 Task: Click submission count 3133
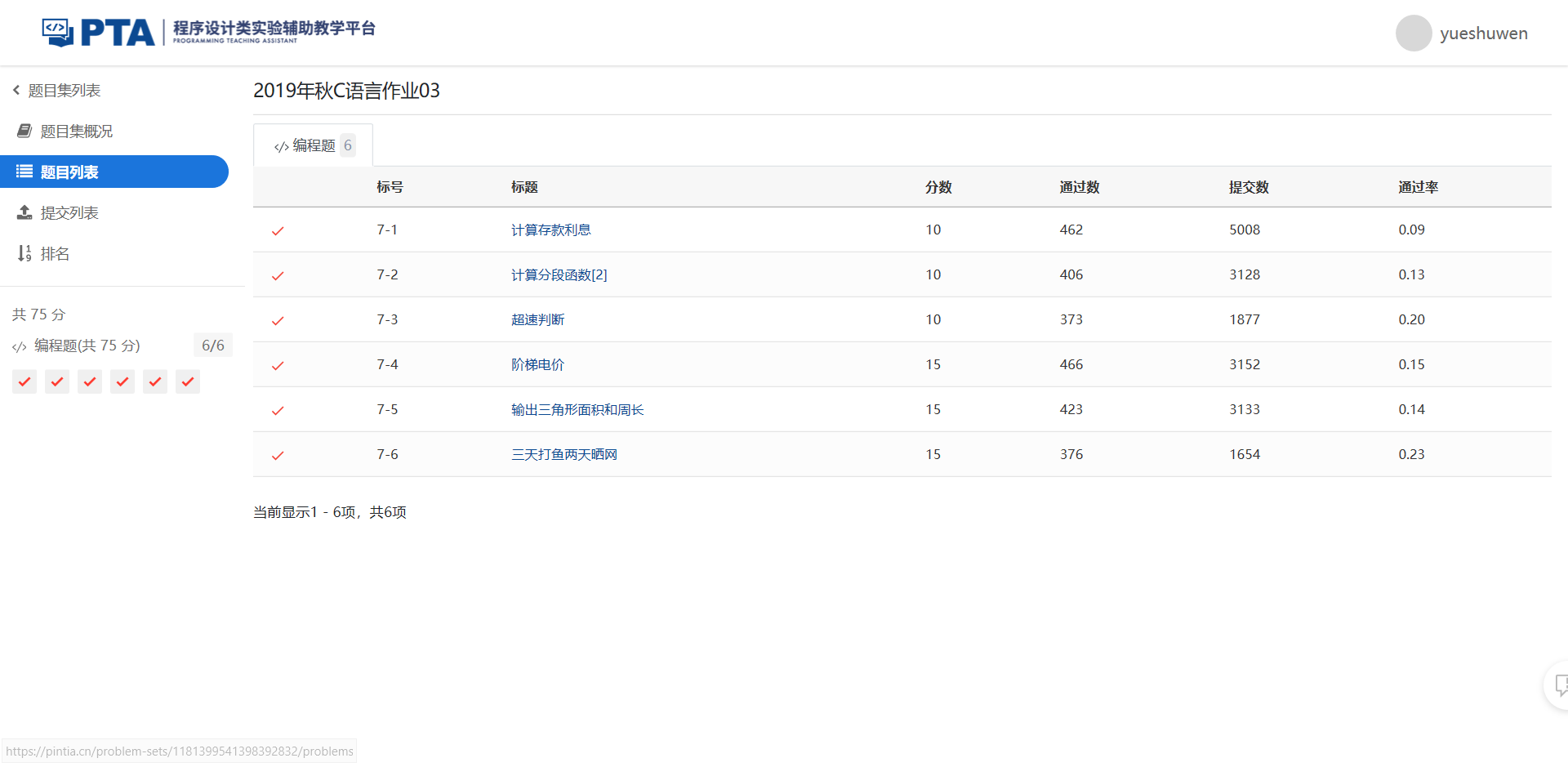pyautogui.click(x=1245, y=409)
